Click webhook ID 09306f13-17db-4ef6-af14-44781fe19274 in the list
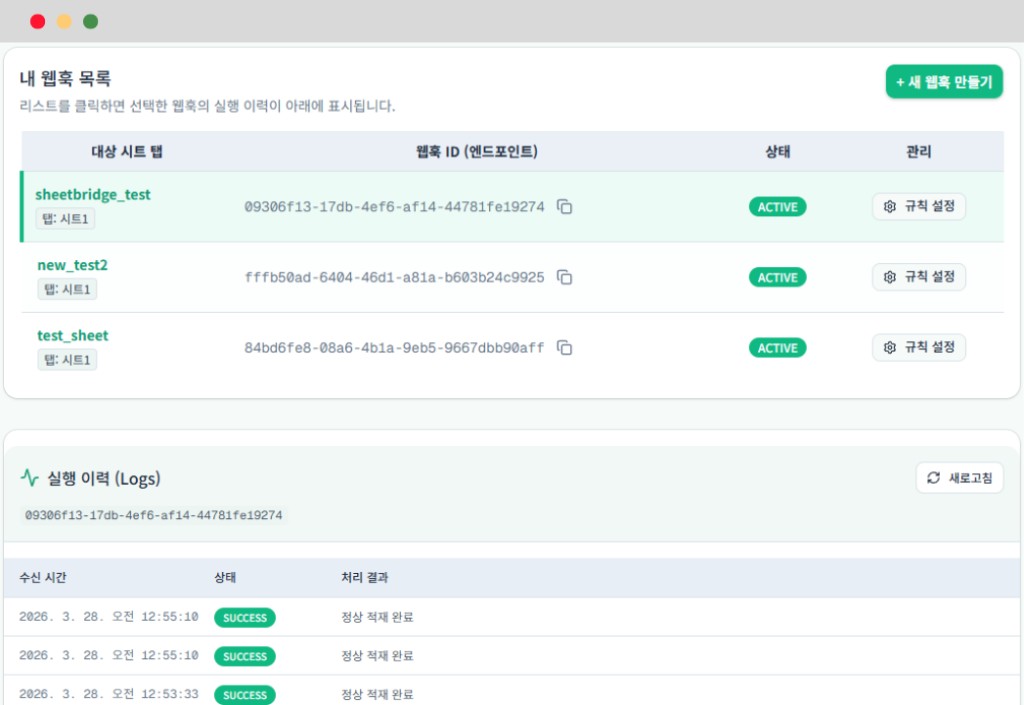Screen dimensions: 1024x705 coord(394,207)
